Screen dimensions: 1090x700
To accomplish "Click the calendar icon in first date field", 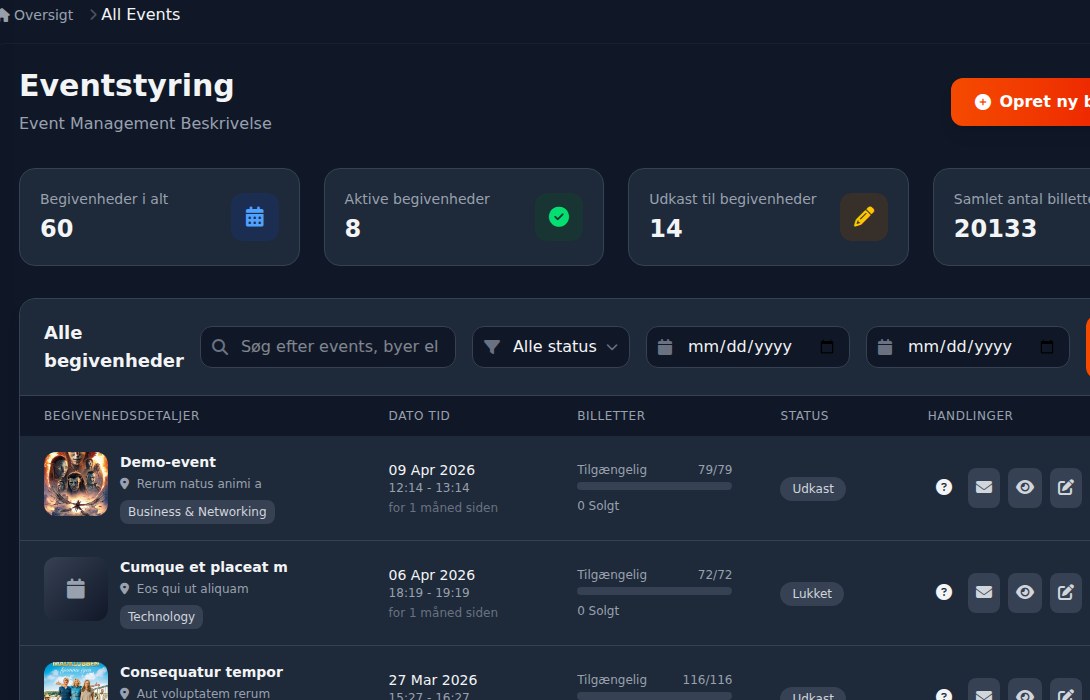I will pyautogui.click(x=665, y=347).
